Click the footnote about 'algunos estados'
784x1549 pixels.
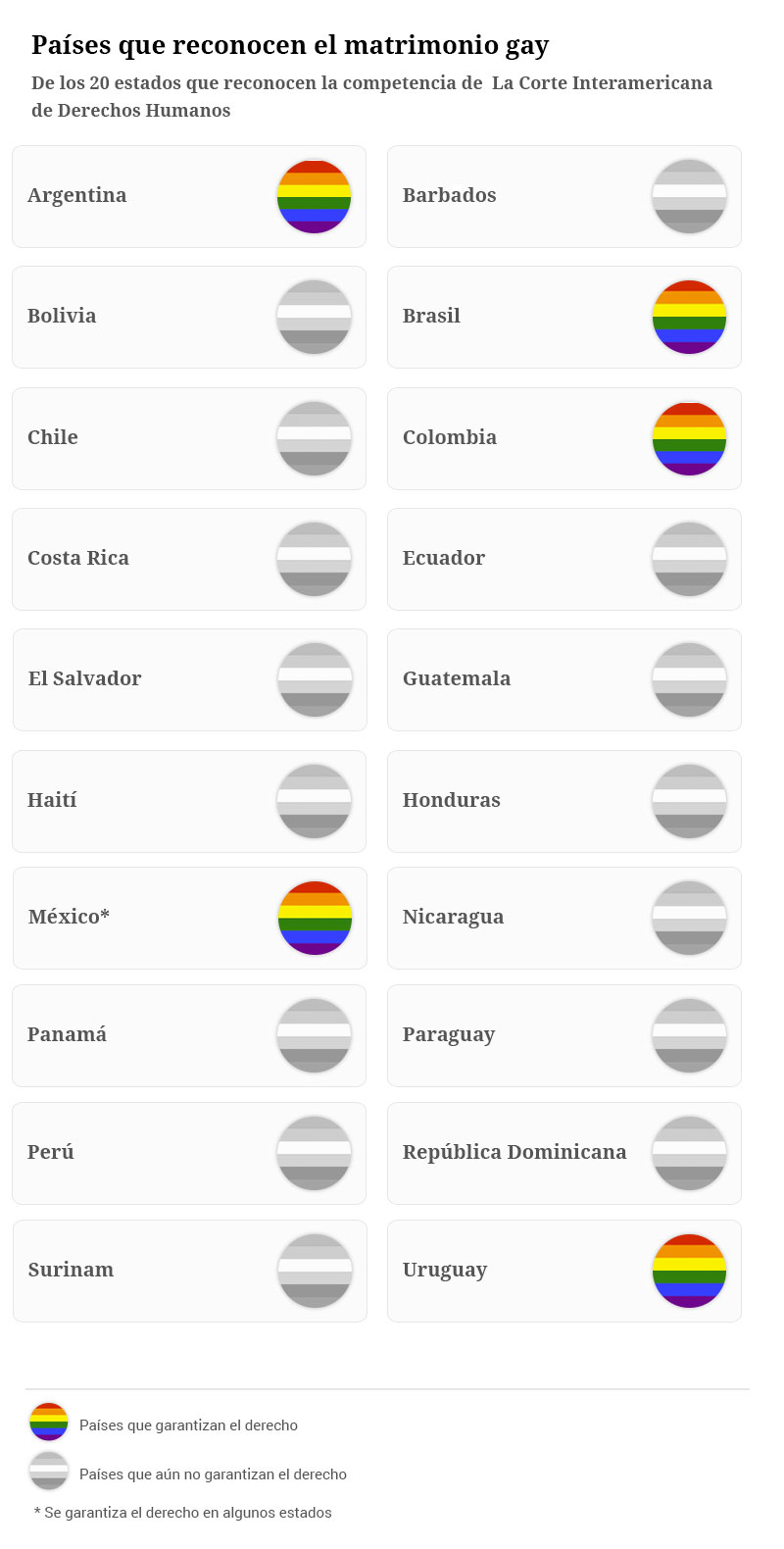[183, 1513]
